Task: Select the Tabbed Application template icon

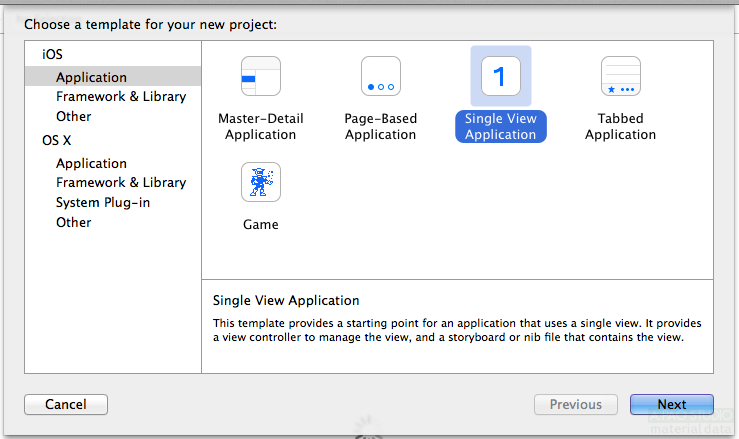Action: [x=621, y=76]
